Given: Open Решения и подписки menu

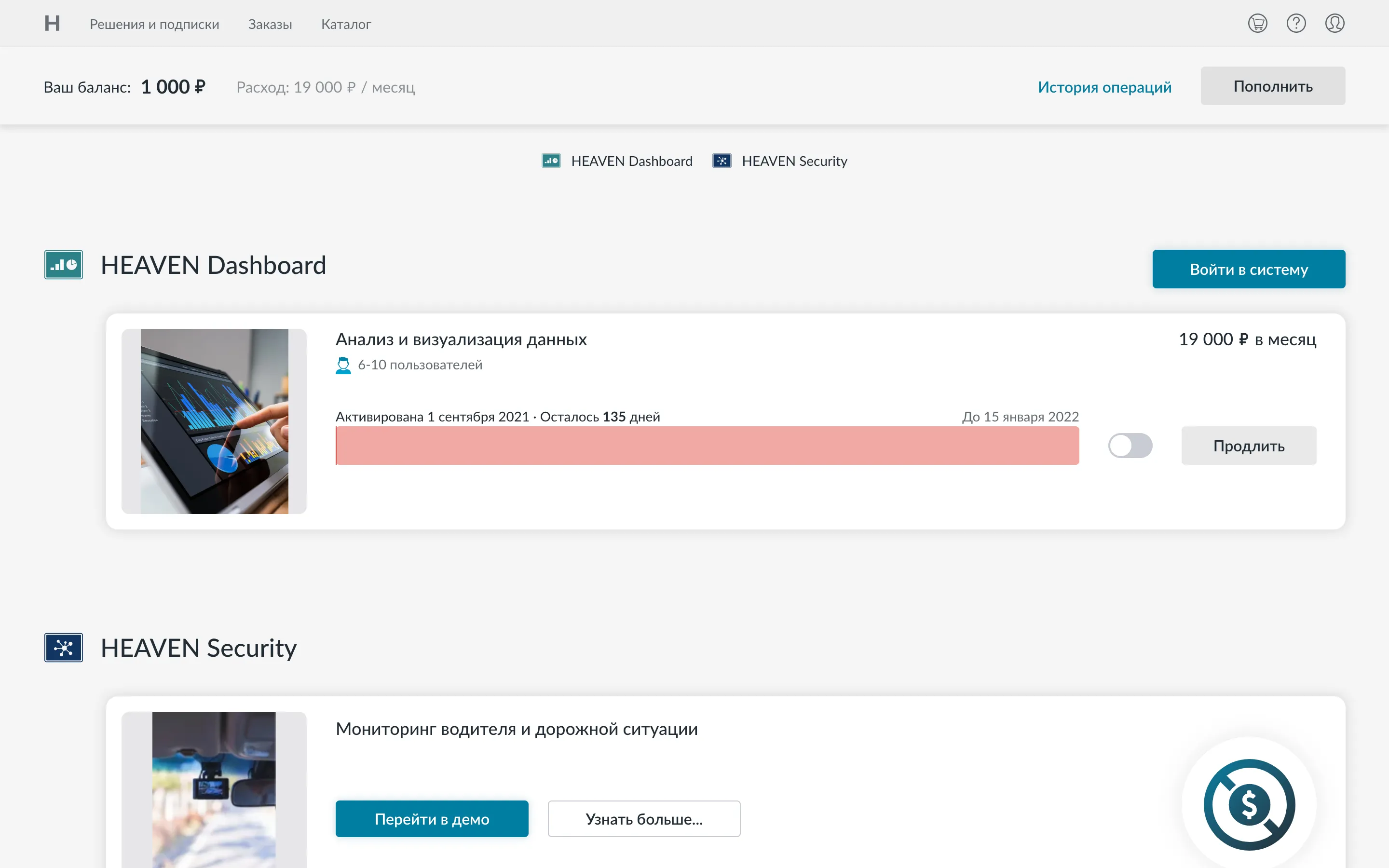Looking at the screenshot, I should [154, 24].
